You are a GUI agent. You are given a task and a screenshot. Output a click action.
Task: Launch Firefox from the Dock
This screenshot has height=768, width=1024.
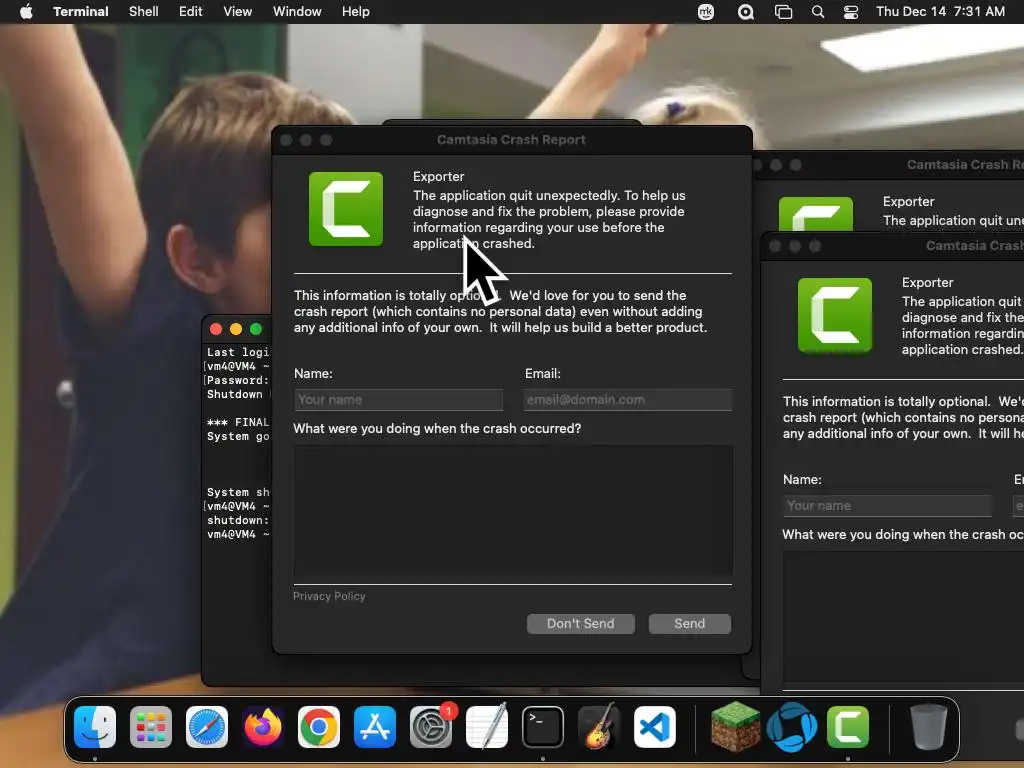(x=263, y=727)
